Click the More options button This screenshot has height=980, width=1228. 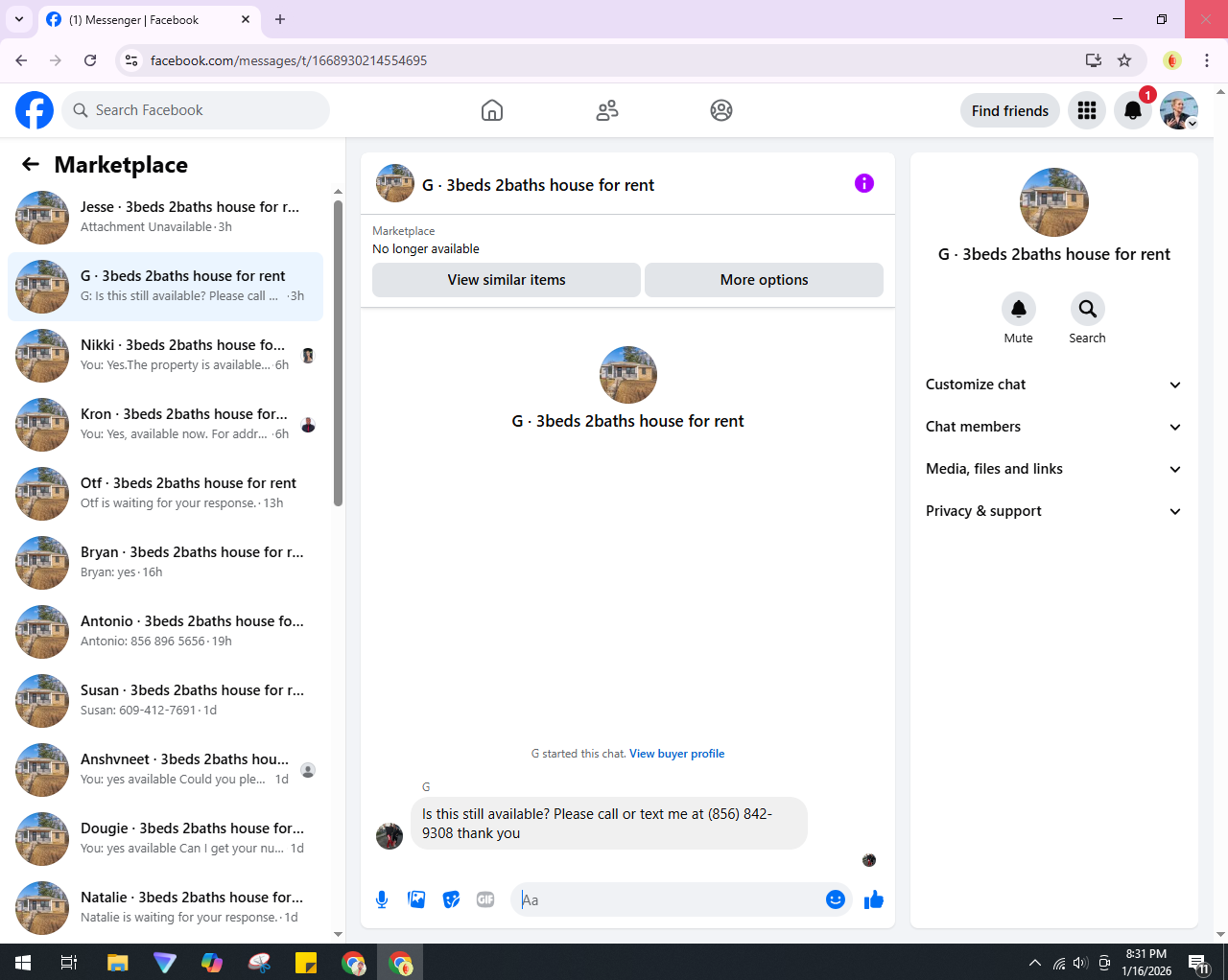(x=764, y=280)
